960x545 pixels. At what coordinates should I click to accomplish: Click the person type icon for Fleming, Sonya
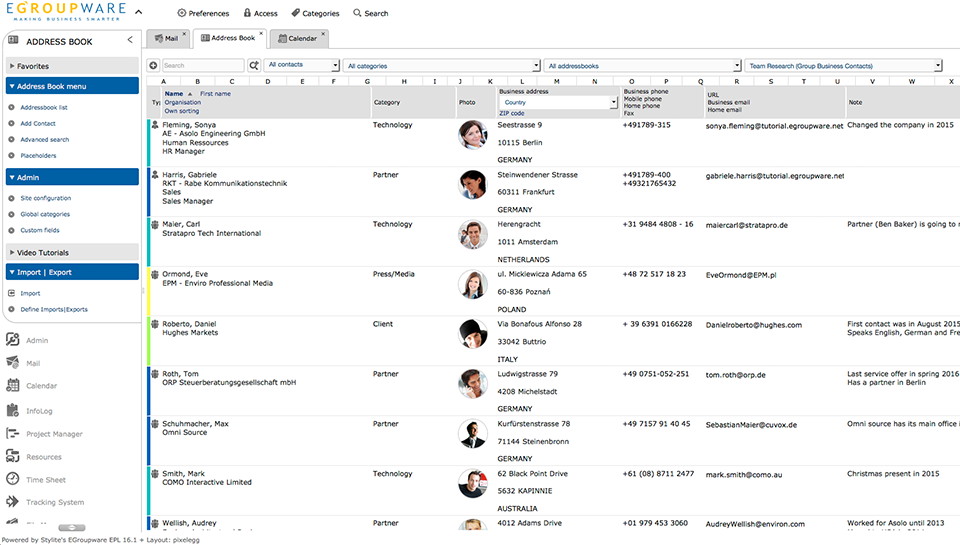tap(155, 124)
